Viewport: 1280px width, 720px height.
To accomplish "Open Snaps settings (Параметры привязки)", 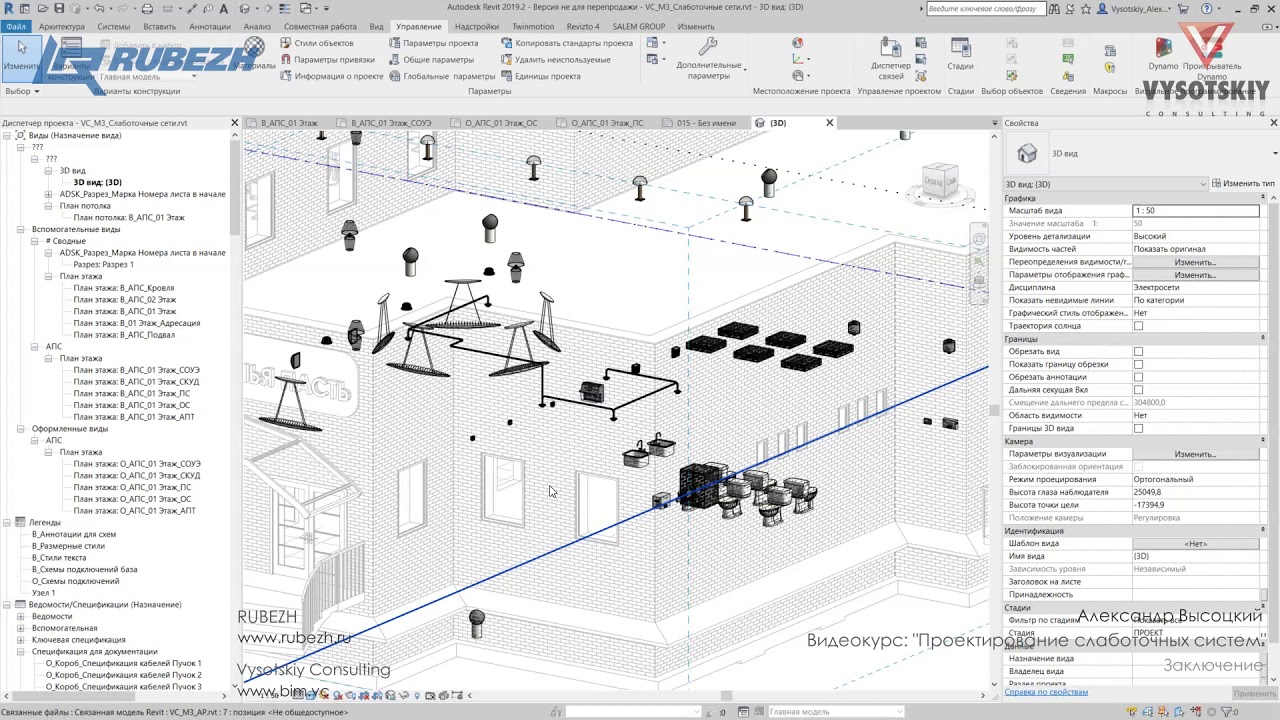I will tap(327, 59).
